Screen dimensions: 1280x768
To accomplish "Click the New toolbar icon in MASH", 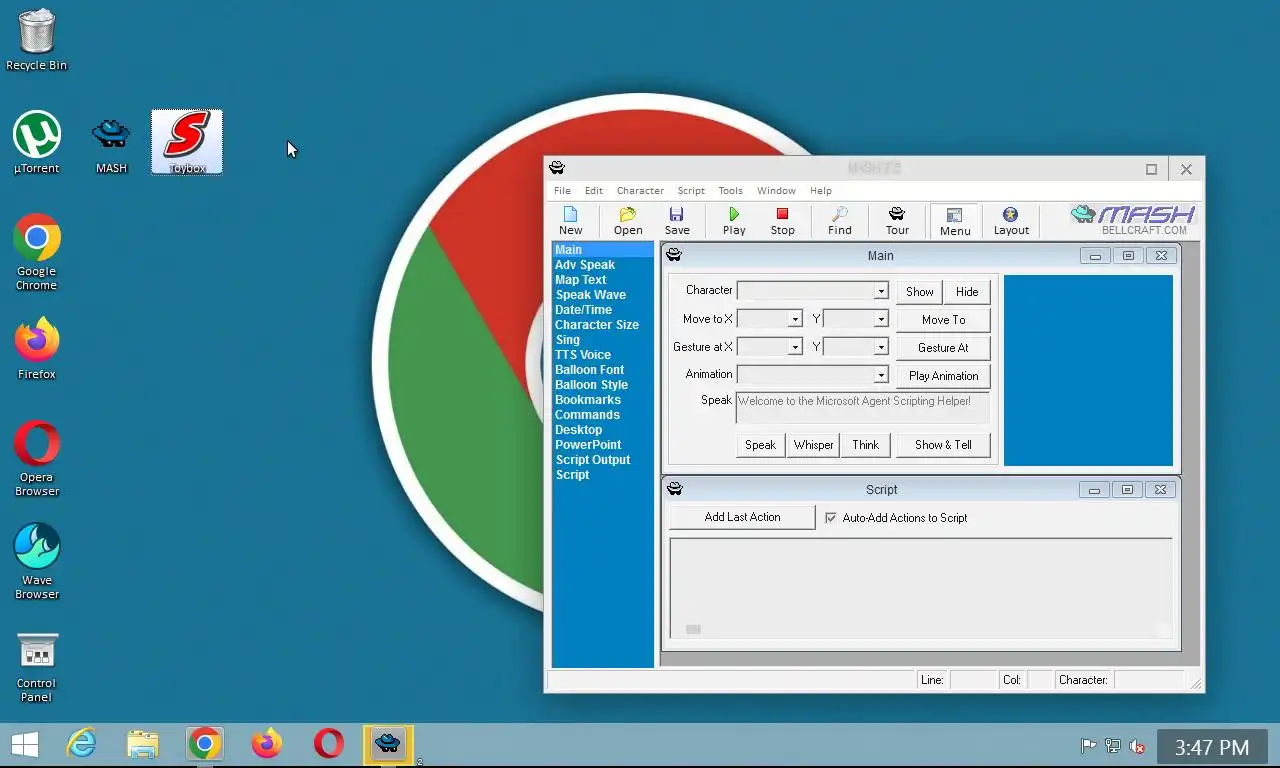I will click(571, 221).
